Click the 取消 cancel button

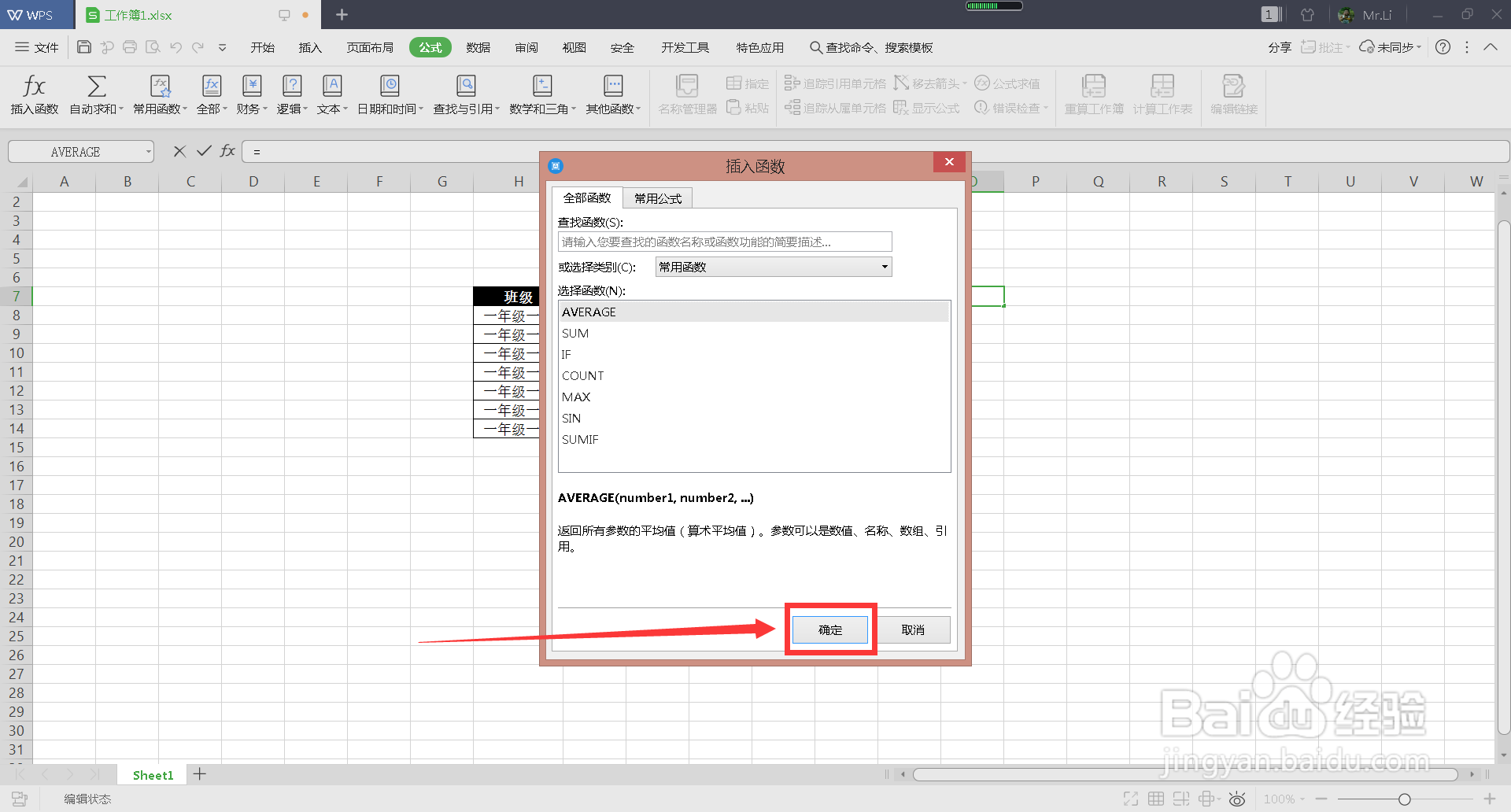coord(913,629)
